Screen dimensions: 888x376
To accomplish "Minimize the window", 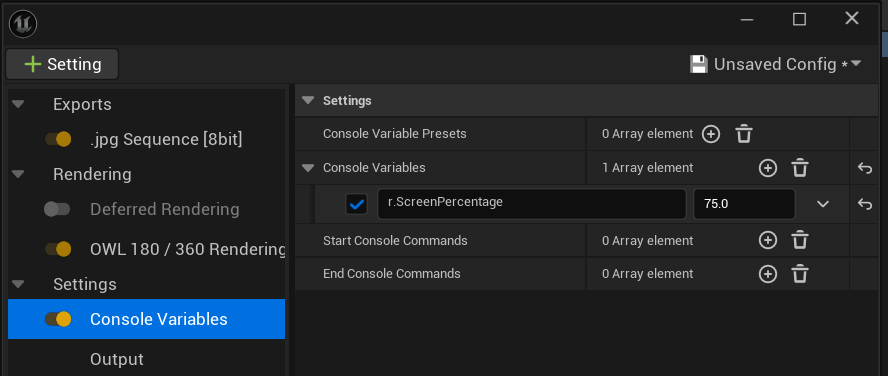I will 746,20.
